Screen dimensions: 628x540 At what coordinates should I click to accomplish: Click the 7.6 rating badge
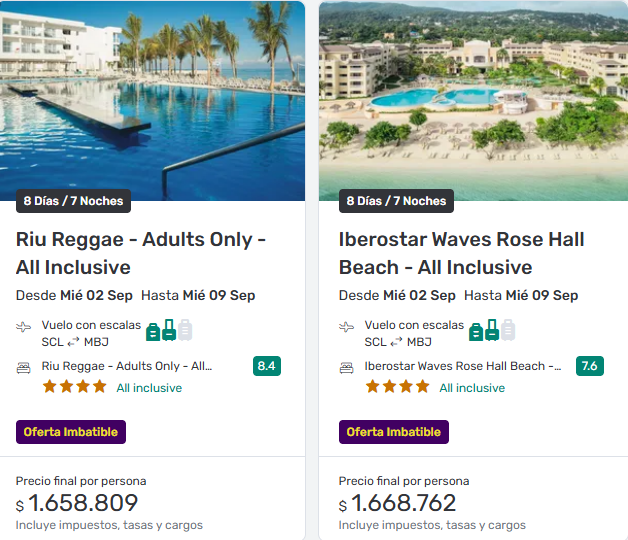click(x=590, y=366)
